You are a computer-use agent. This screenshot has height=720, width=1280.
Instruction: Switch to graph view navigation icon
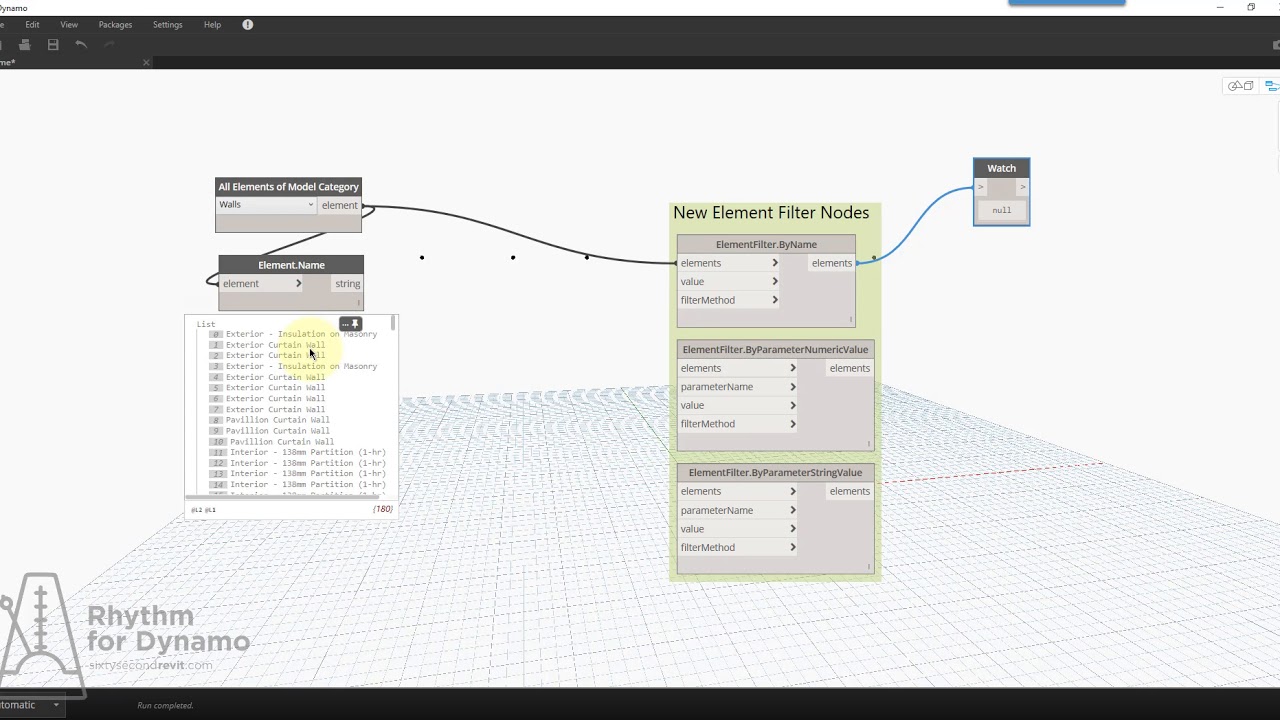point(1272,86)
